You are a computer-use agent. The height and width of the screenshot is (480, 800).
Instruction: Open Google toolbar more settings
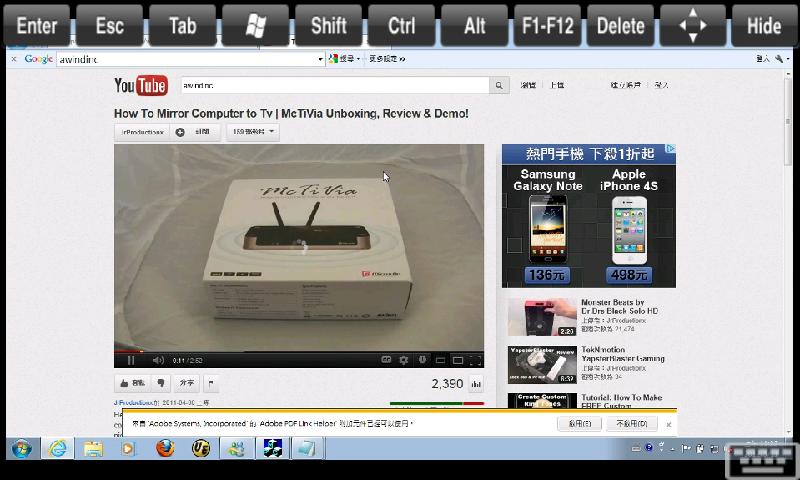pos(387,59)
